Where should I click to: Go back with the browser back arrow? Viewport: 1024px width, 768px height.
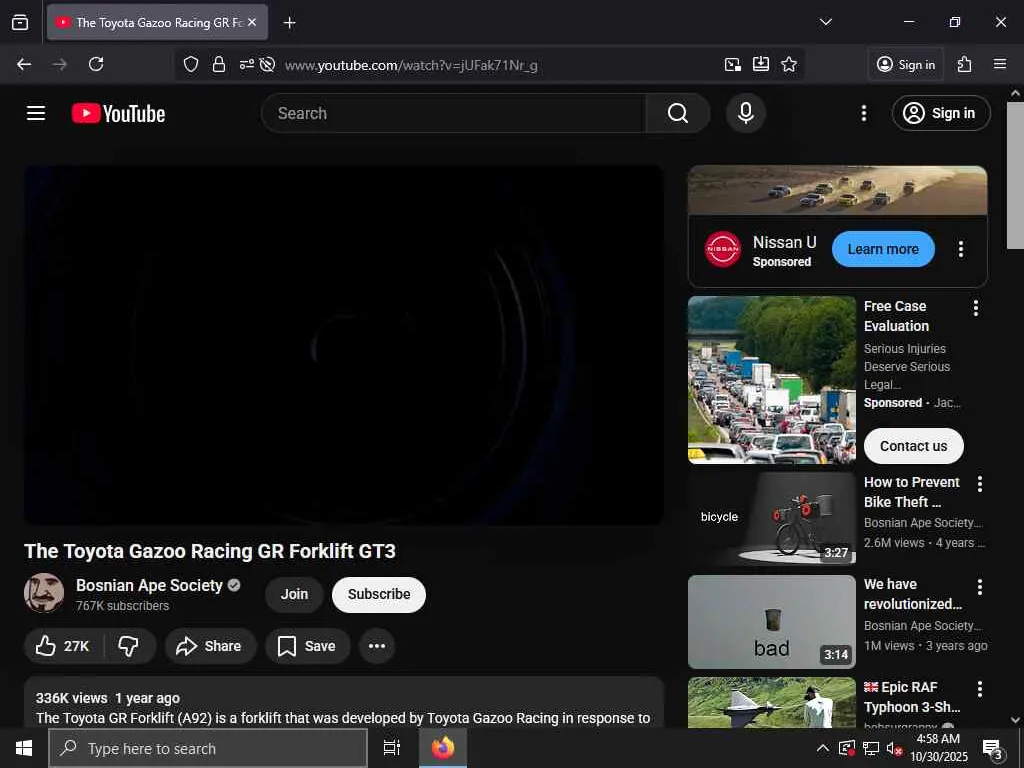click(x=24, y=64)
